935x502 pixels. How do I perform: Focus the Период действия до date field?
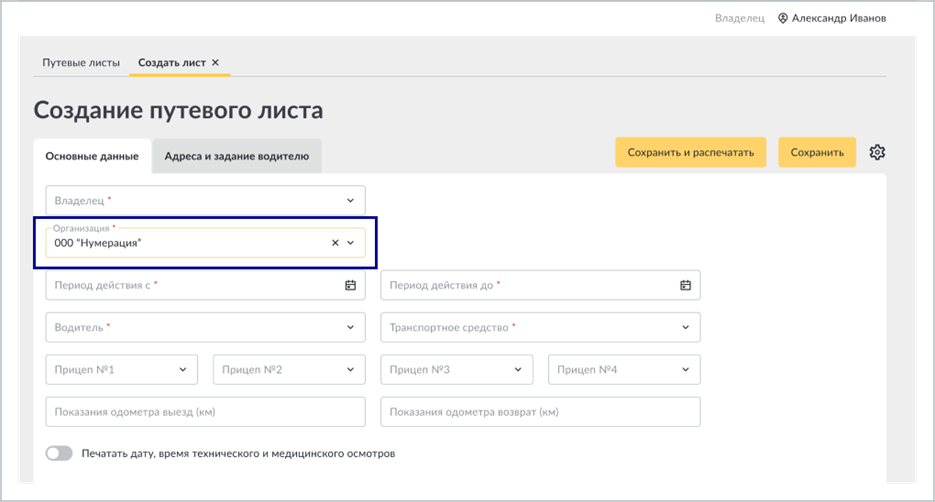pos(540,285)
